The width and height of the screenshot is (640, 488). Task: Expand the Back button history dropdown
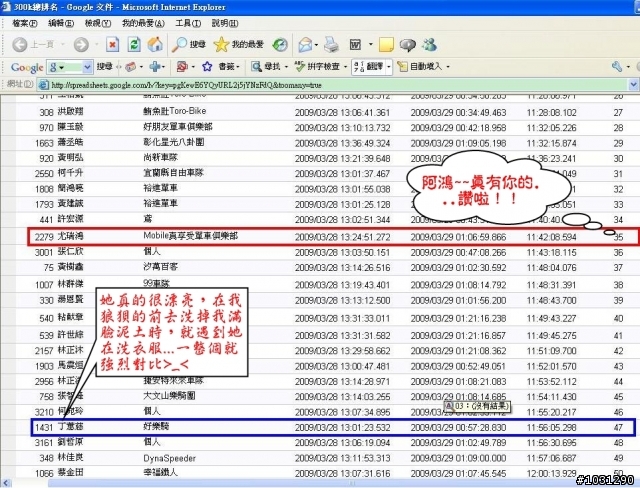(x=63, y=44)
